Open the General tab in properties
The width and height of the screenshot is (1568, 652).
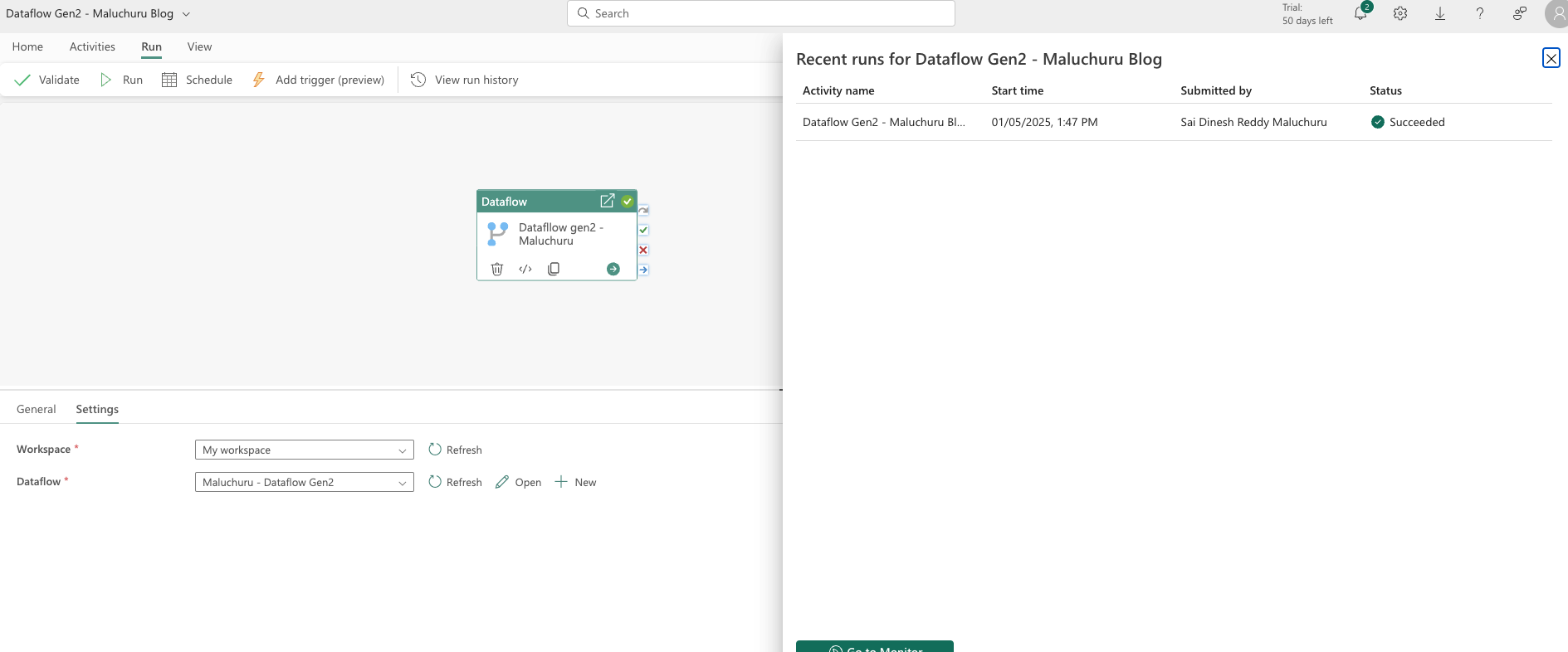click(37, 409)
